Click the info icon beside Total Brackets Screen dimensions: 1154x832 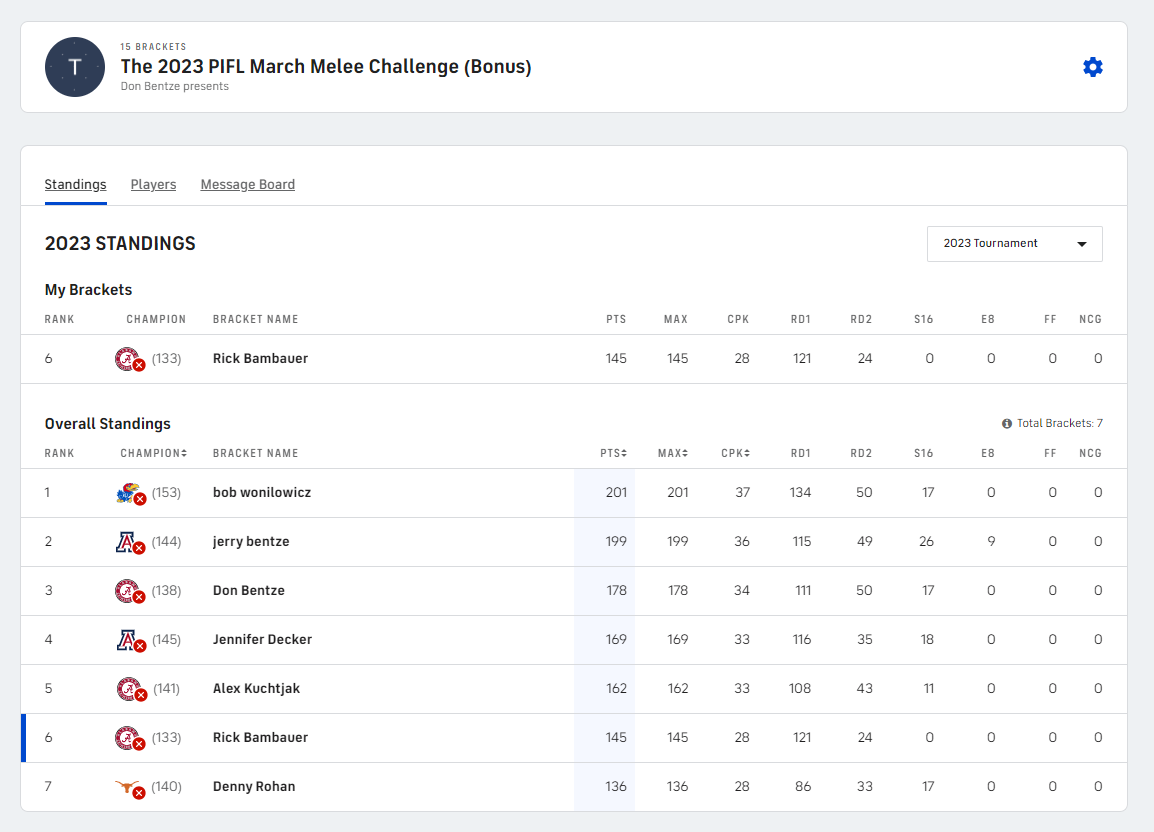point(1007,424)
